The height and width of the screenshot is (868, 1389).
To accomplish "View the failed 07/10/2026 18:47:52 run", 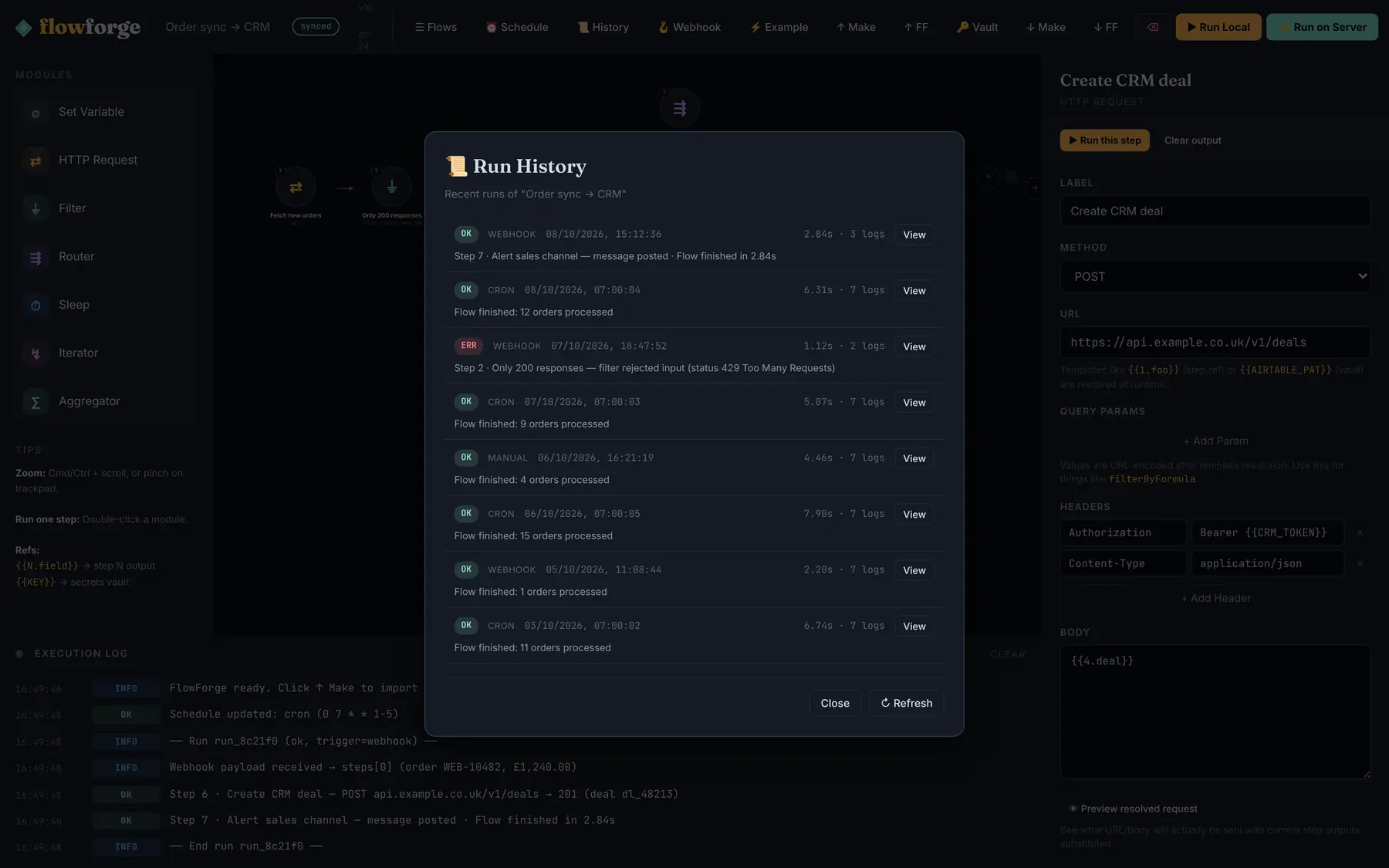I will tap(914, 346).
